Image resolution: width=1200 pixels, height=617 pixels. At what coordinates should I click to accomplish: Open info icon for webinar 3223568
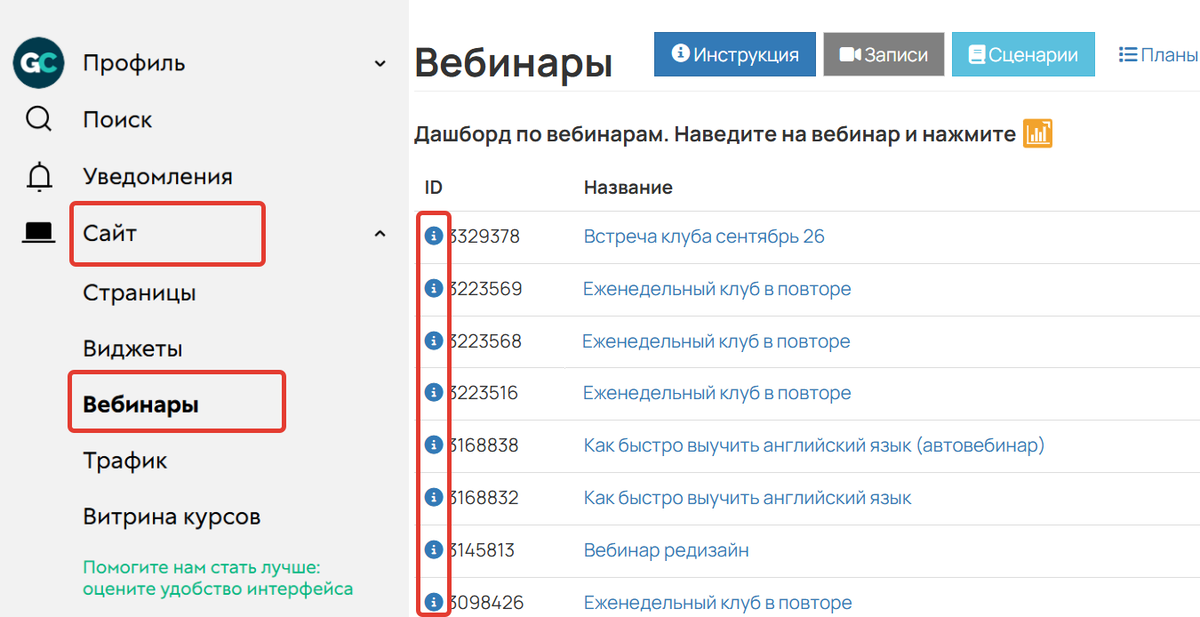(433, 340)
